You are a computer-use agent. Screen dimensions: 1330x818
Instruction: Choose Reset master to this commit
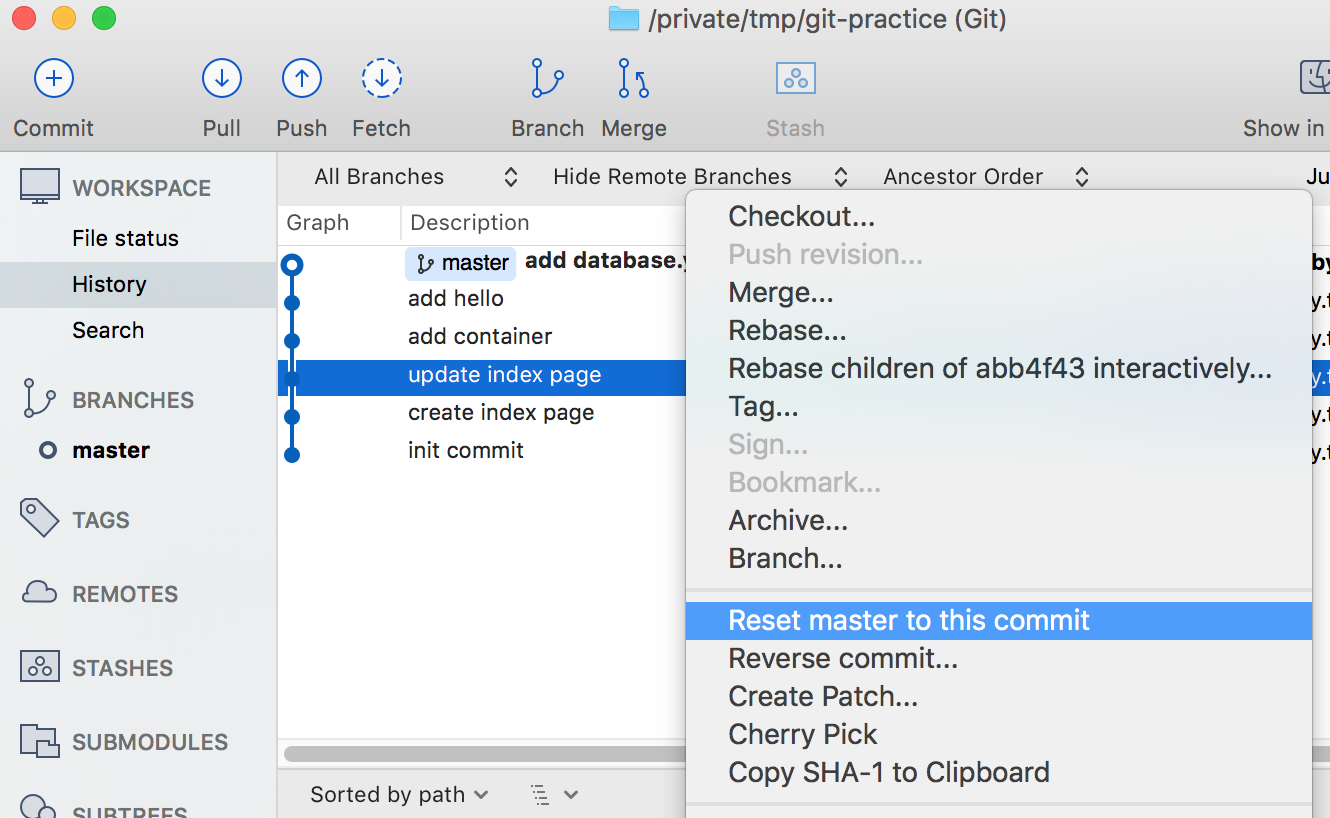908,620
